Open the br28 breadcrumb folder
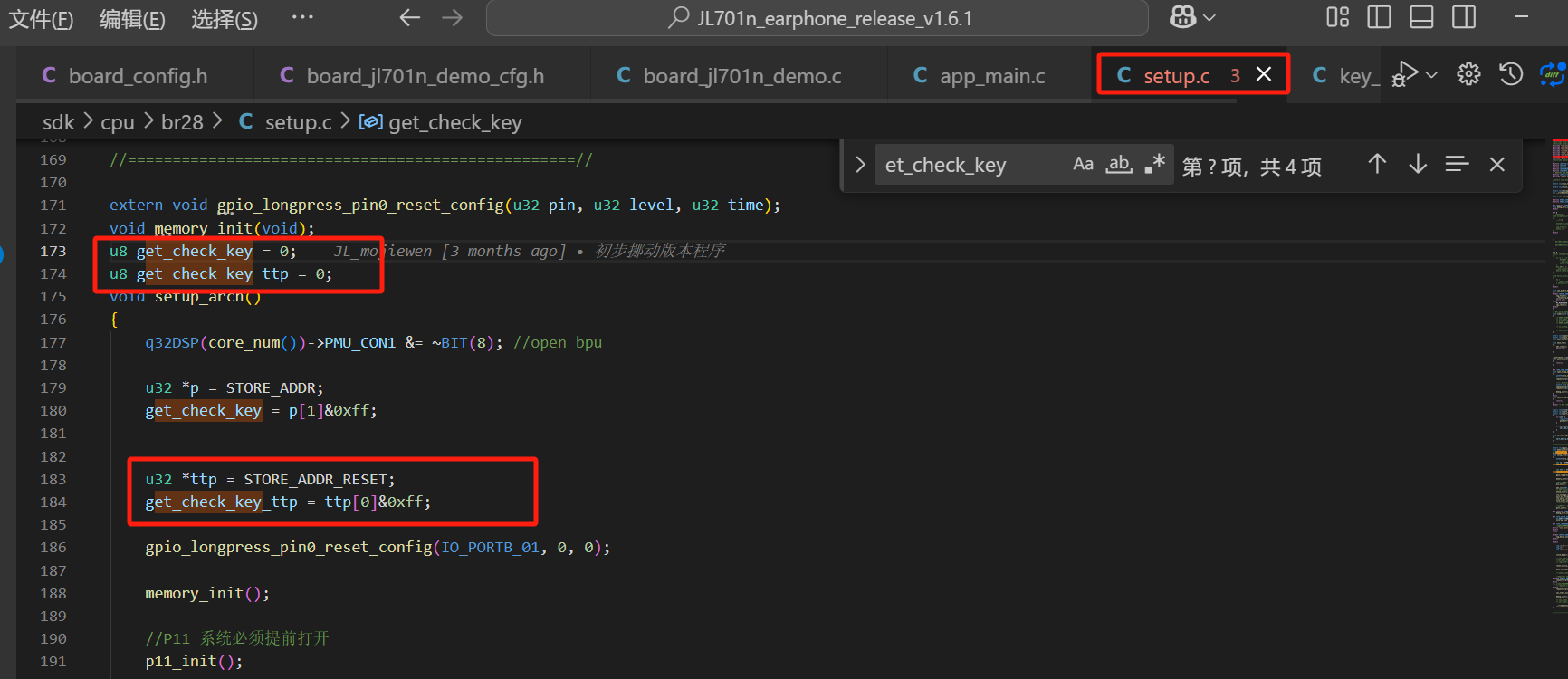Viewport: 1568px width, 679px height. (x=182, y=122)
